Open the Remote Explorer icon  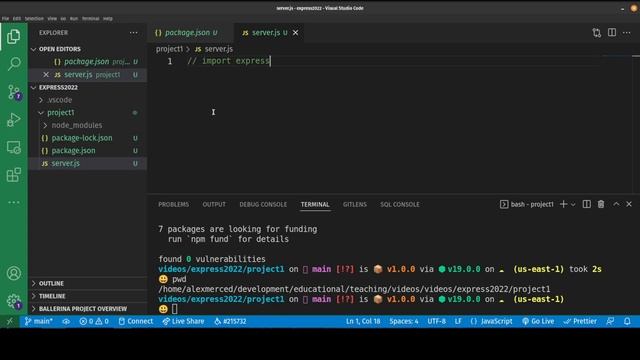pyautogui.click(x=13, y=147)
